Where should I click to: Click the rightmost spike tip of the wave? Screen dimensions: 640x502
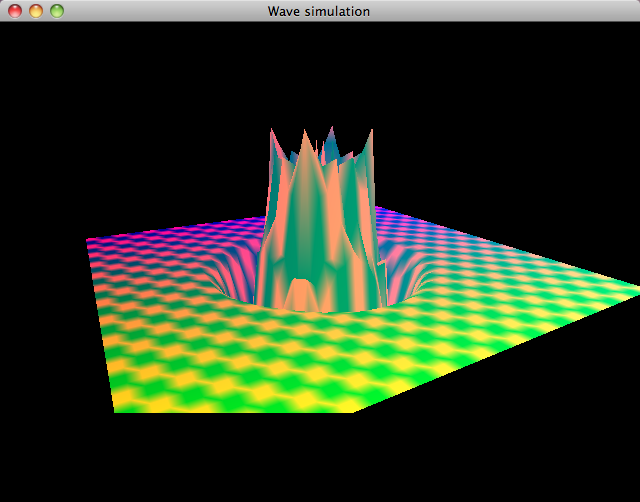tap(372, 131)
